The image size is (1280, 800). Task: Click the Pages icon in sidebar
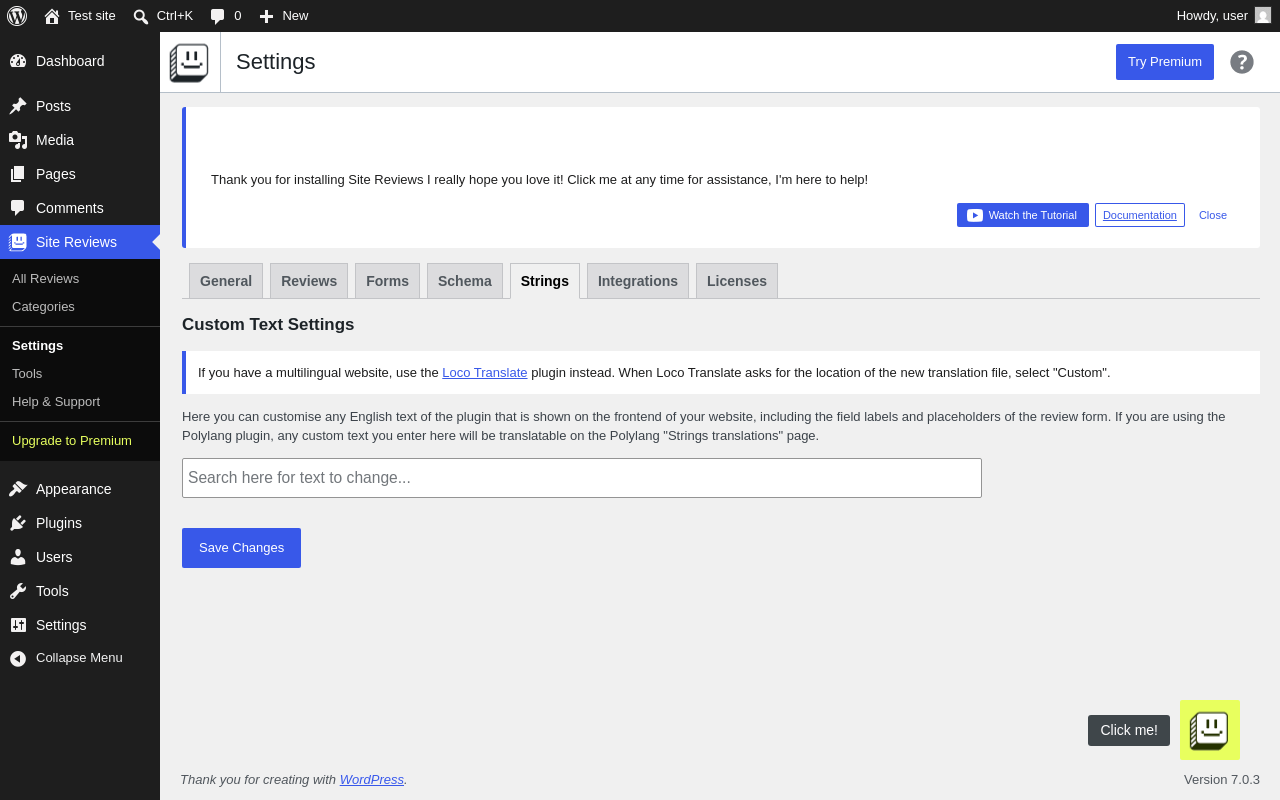click(18, 174)
